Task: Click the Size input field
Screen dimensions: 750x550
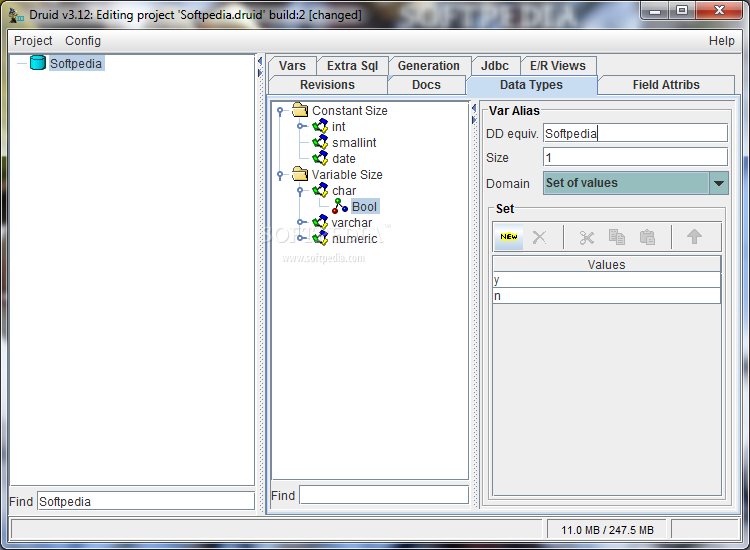Action: [635, 157]
